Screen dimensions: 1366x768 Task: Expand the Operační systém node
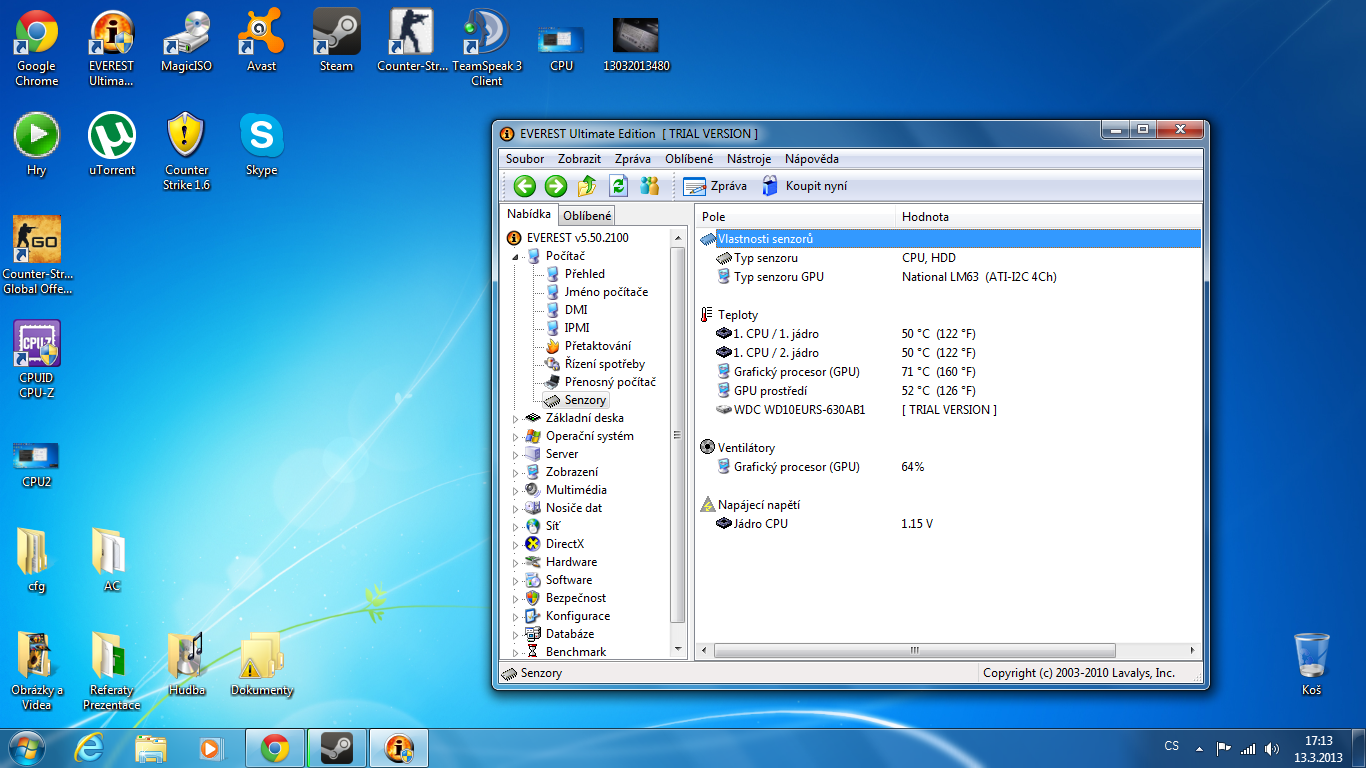tap(517, 437)
